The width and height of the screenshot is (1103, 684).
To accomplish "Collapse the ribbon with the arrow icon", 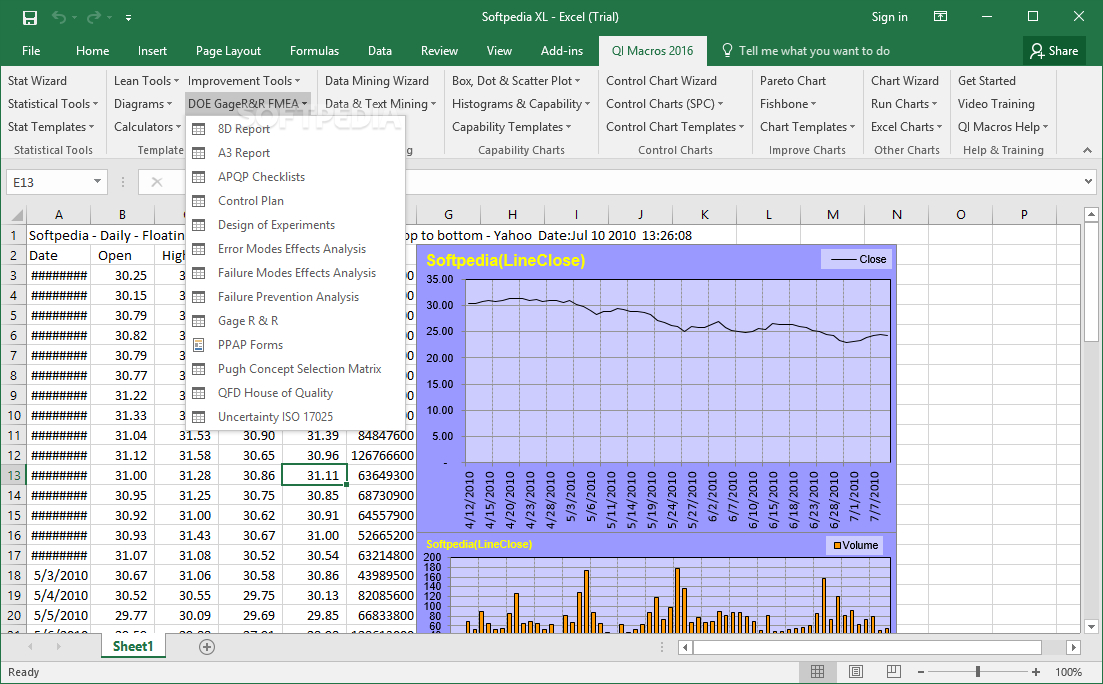I will pos(1087,150).
